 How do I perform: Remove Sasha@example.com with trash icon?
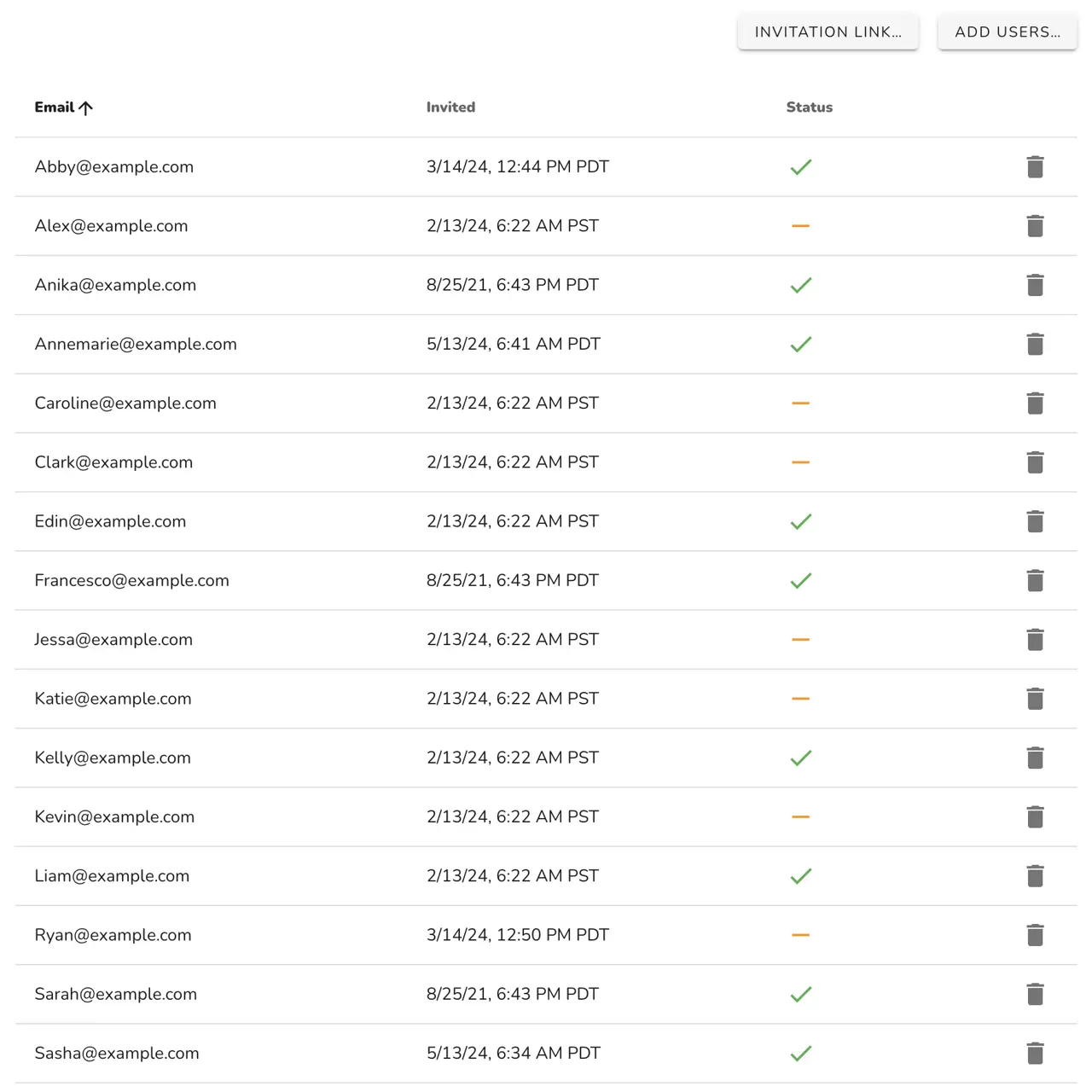pos(1035,1054)
